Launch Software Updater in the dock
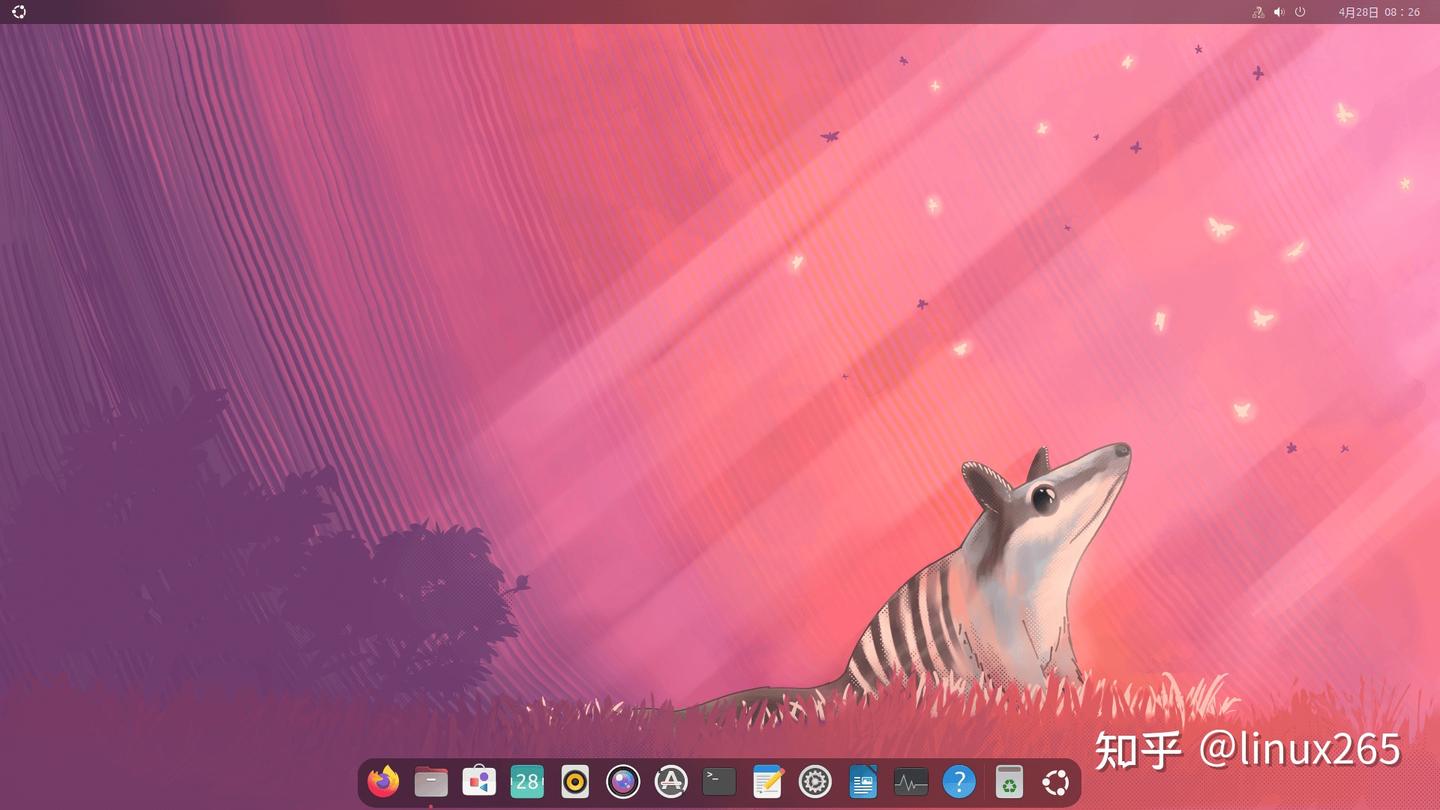 (x=671, y=781)
